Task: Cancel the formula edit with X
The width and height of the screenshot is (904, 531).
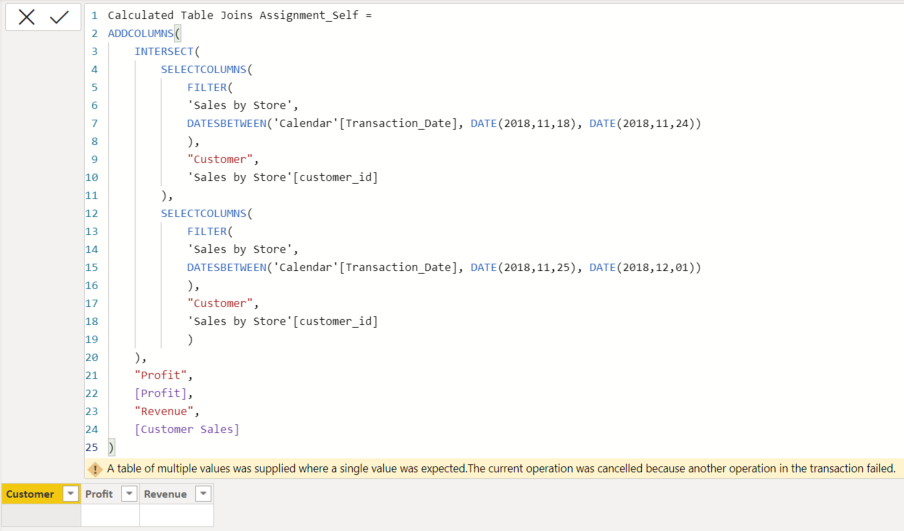Action: pyautogui.click(x=27, y=17)
